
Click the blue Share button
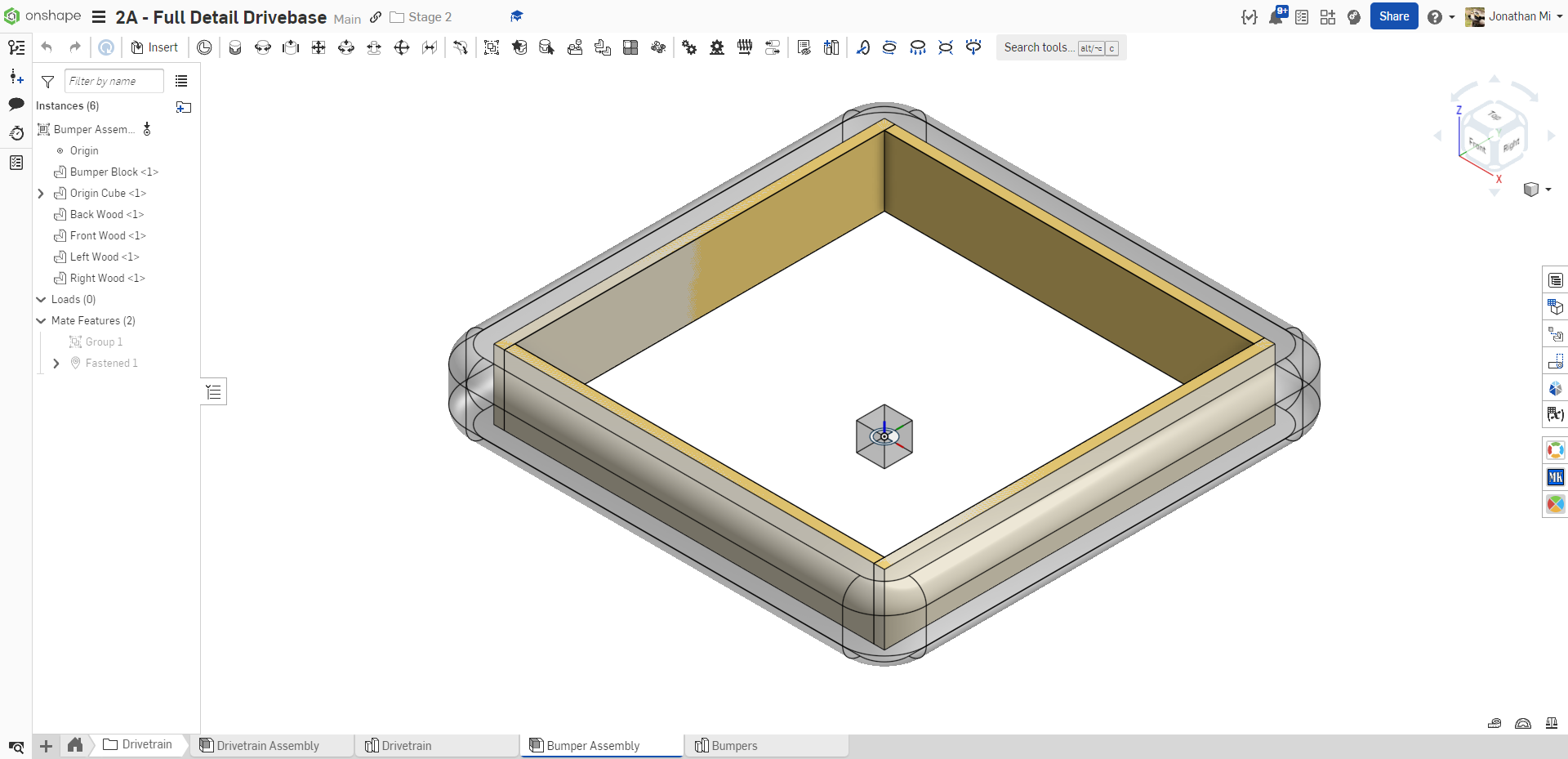(1393, 16)
